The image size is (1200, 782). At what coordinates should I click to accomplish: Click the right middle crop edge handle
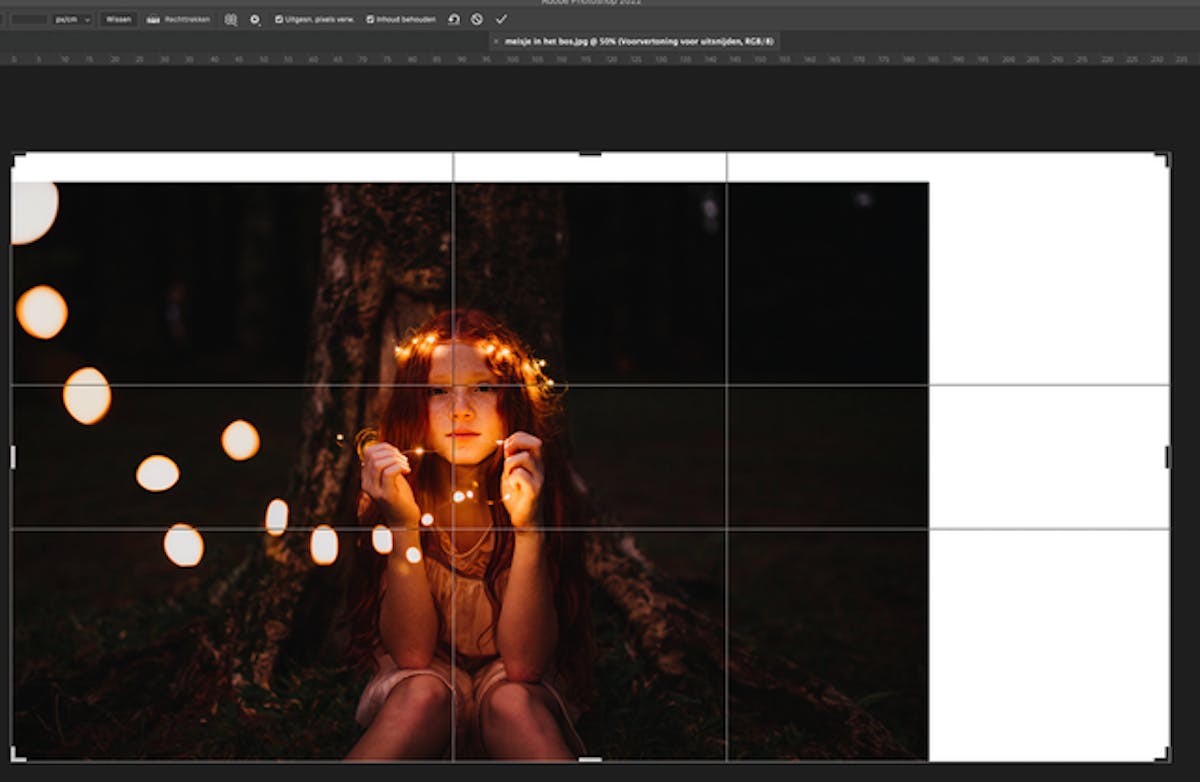point(1167,457)
